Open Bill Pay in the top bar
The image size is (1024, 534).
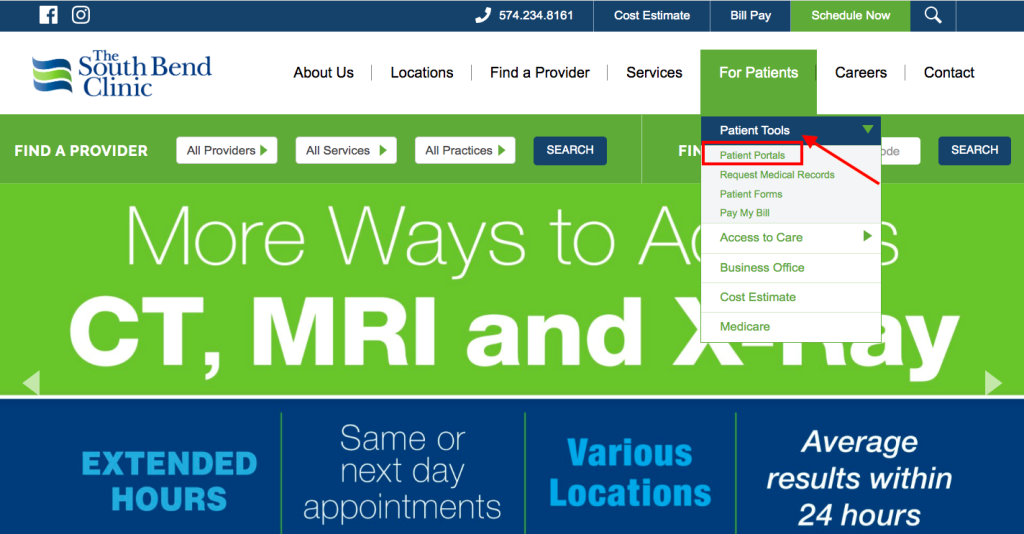(x=750, y=16)
